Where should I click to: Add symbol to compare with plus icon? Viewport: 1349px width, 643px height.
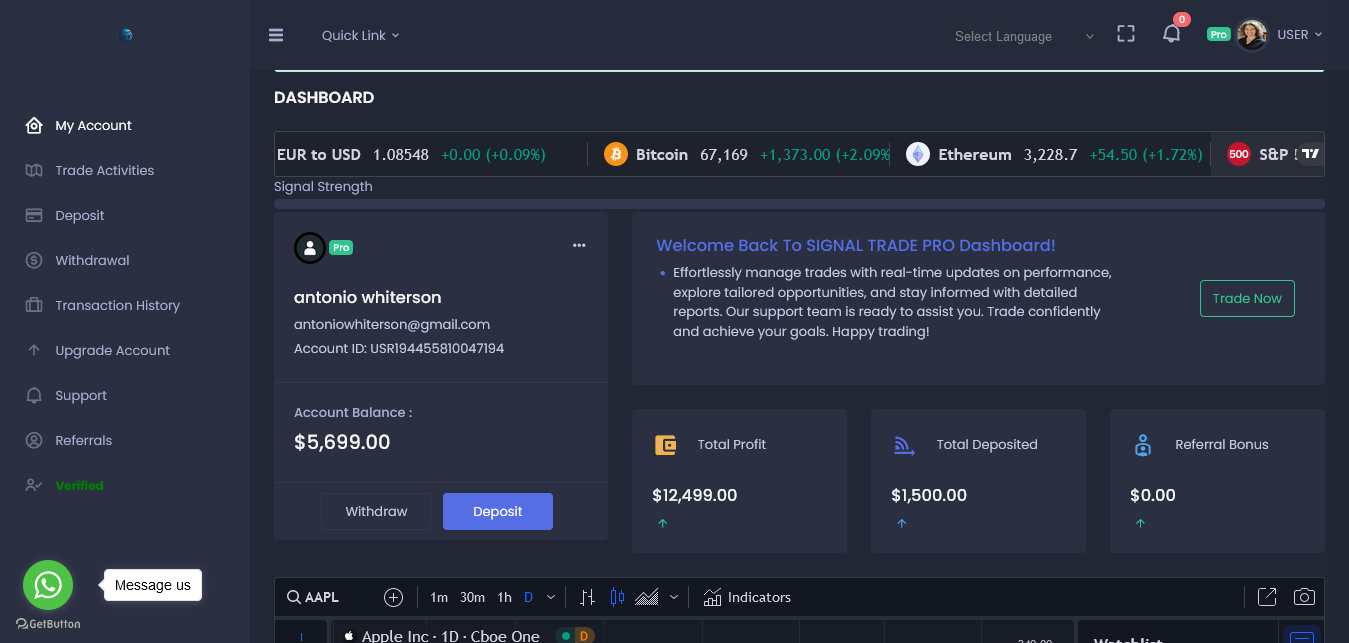click(394, 597)
